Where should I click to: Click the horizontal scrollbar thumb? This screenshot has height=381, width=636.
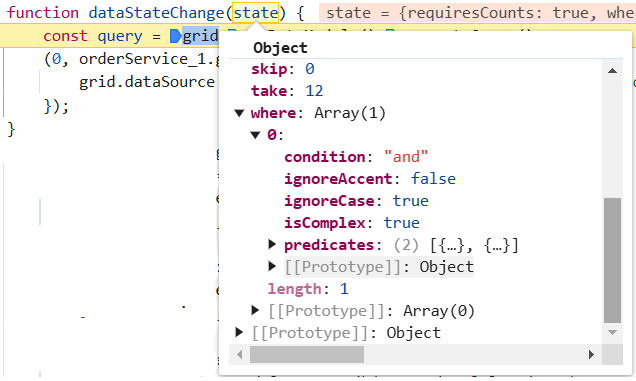pyautogui.click(x=307, y=355)
